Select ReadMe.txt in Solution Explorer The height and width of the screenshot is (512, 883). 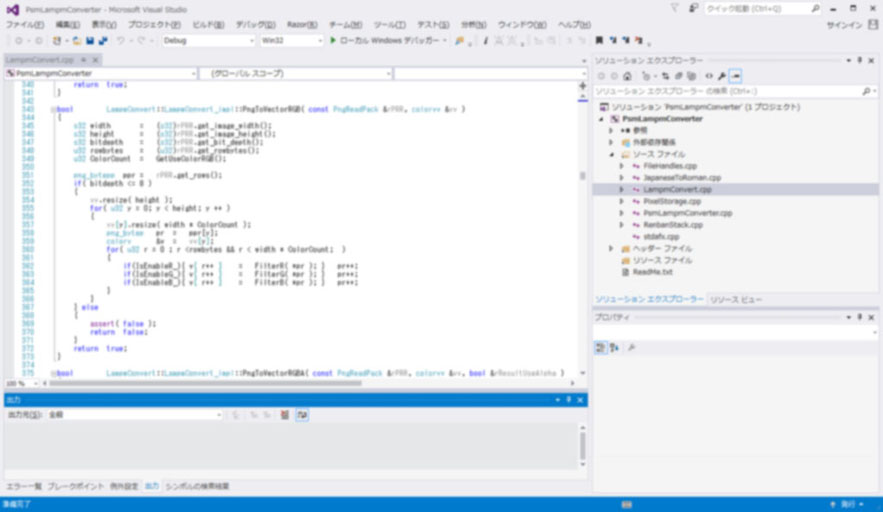[652, 272]
